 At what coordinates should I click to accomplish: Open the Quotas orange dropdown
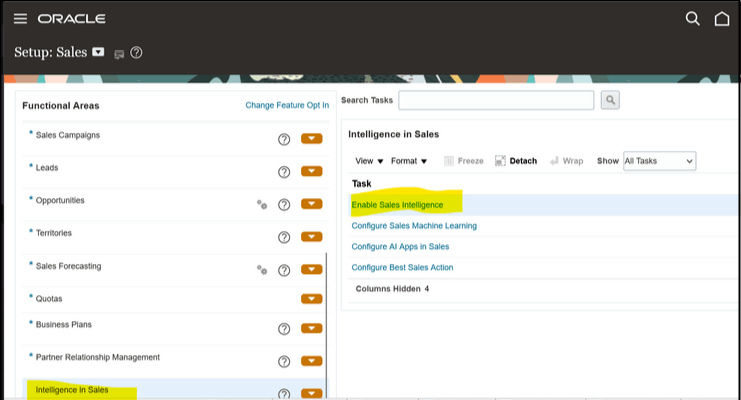(311, 299)
